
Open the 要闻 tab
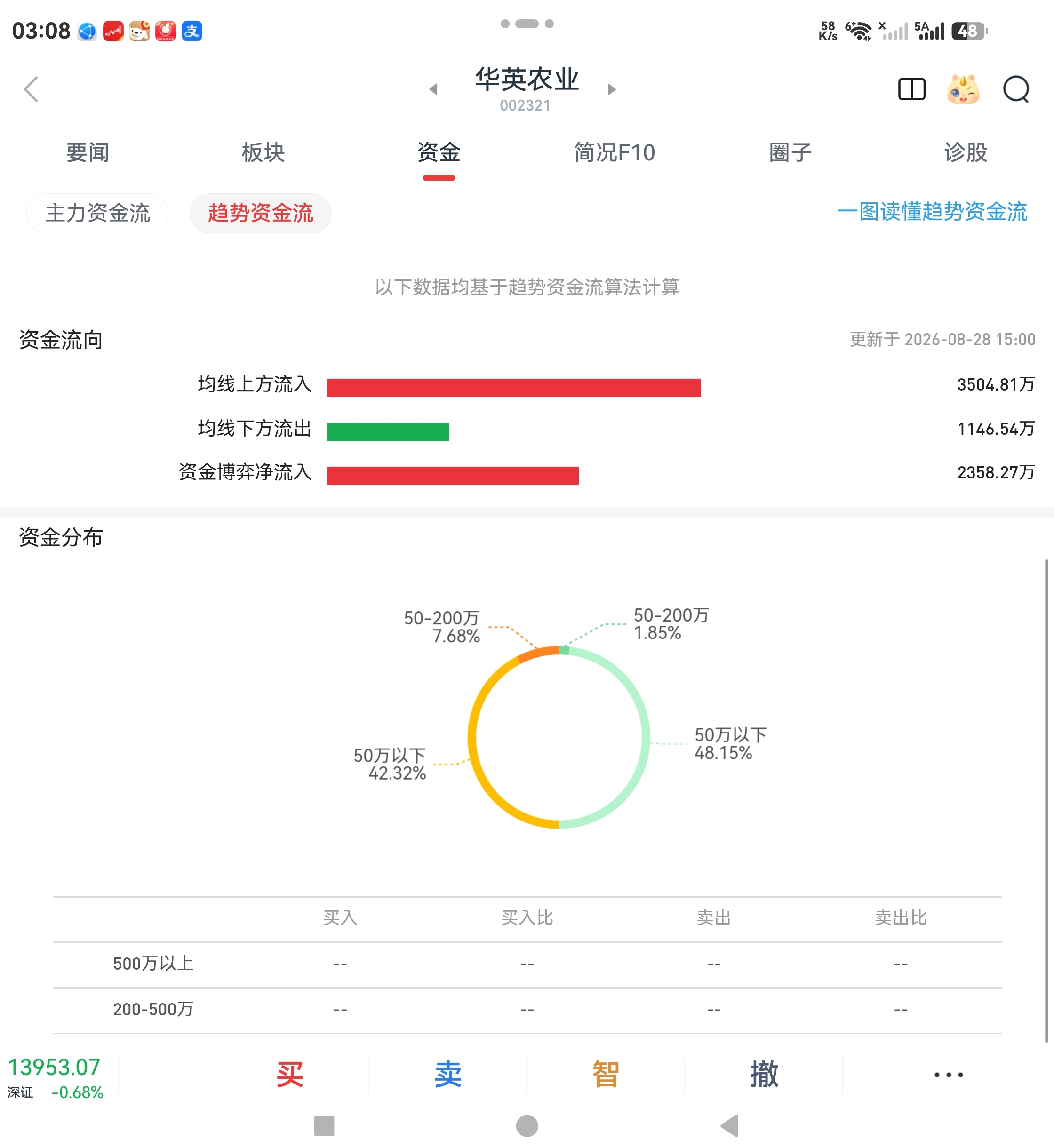pos(87,152)
